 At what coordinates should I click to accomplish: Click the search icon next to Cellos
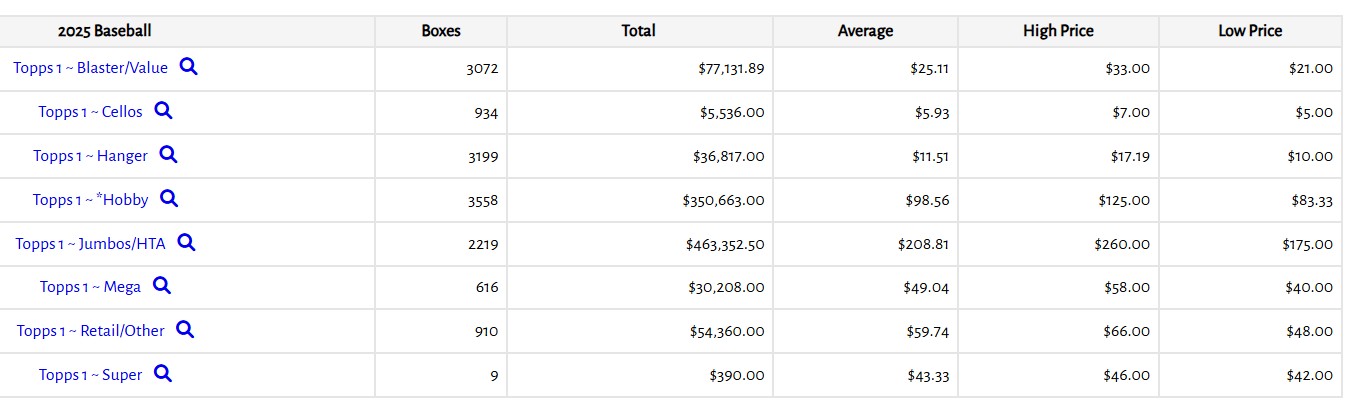click(163, 111)
